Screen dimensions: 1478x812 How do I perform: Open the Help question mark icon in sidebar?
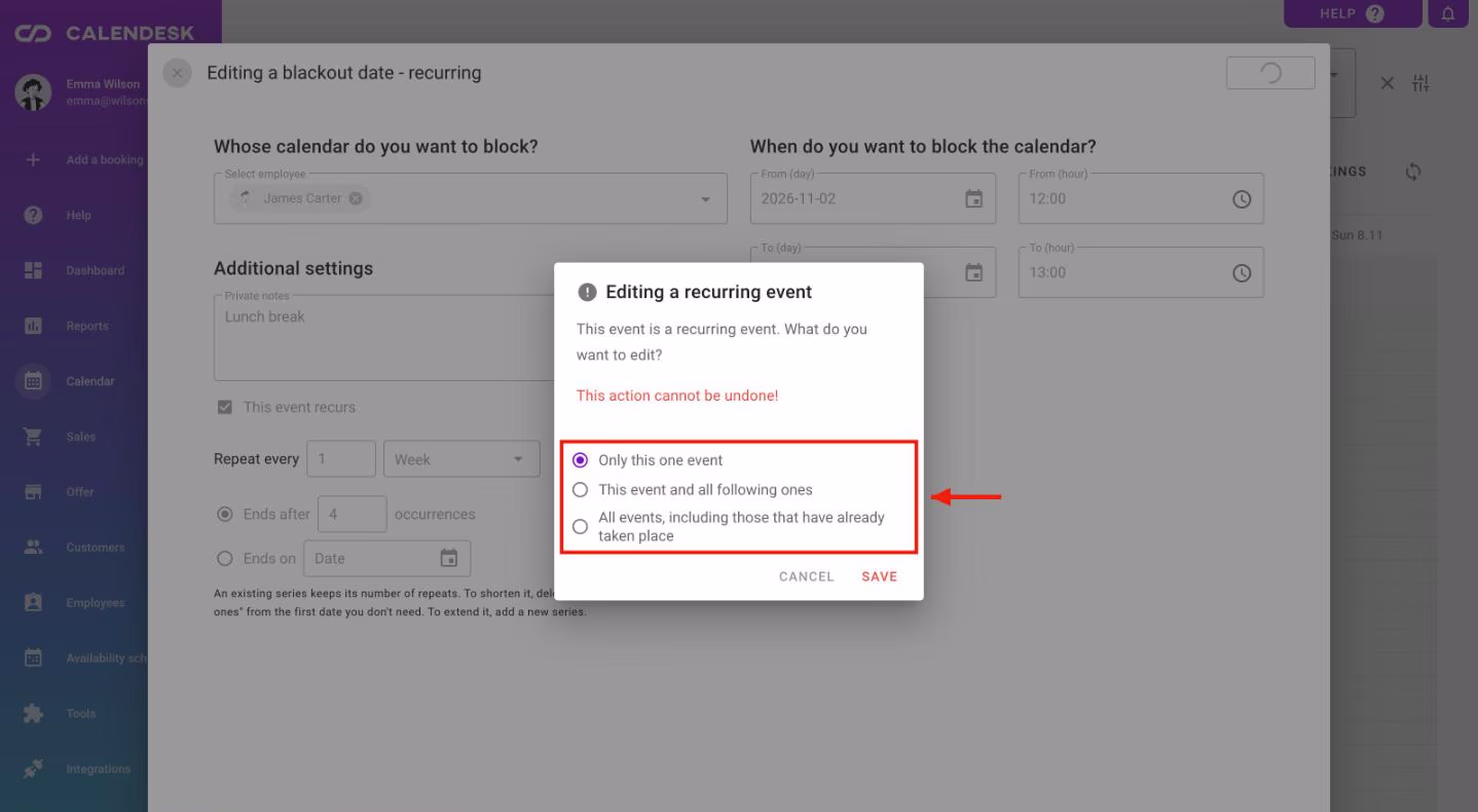pyautogui.click(x=33, y=215)
